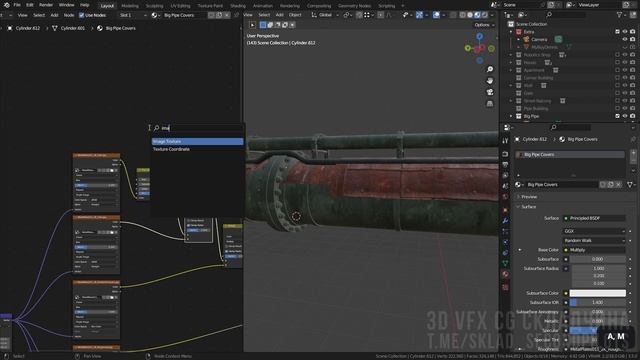Open the Render properties tab icon
This screenshot has width=640, height=360.
(505, 154)
